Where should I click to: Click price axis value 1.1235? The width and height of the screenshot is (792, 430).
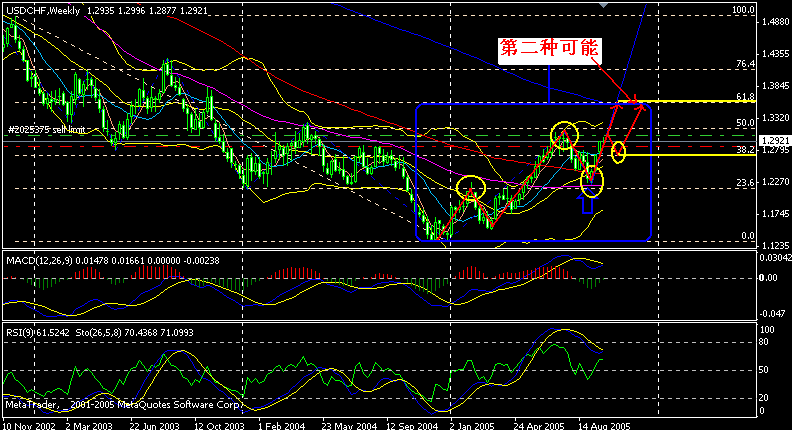775,246
